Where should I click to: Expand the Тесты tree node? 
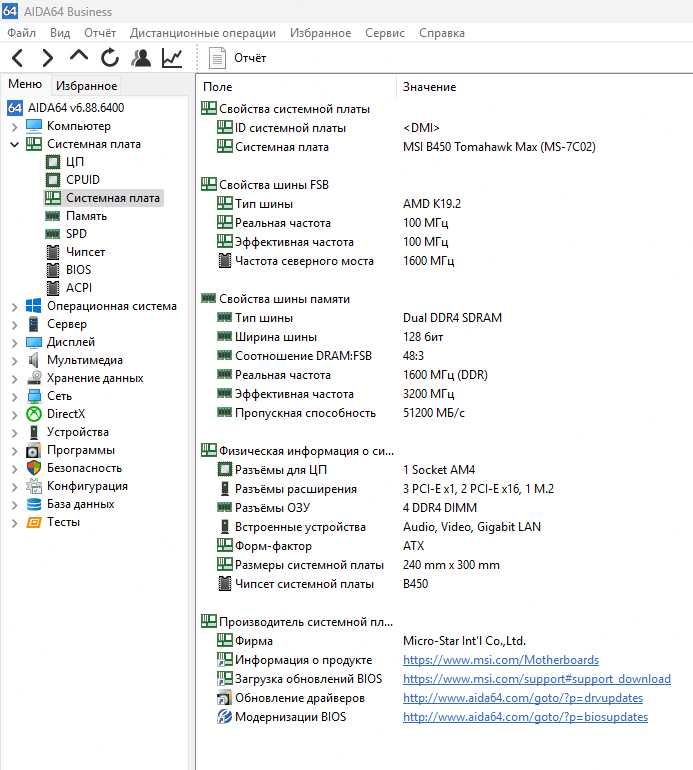pos(14,522)
